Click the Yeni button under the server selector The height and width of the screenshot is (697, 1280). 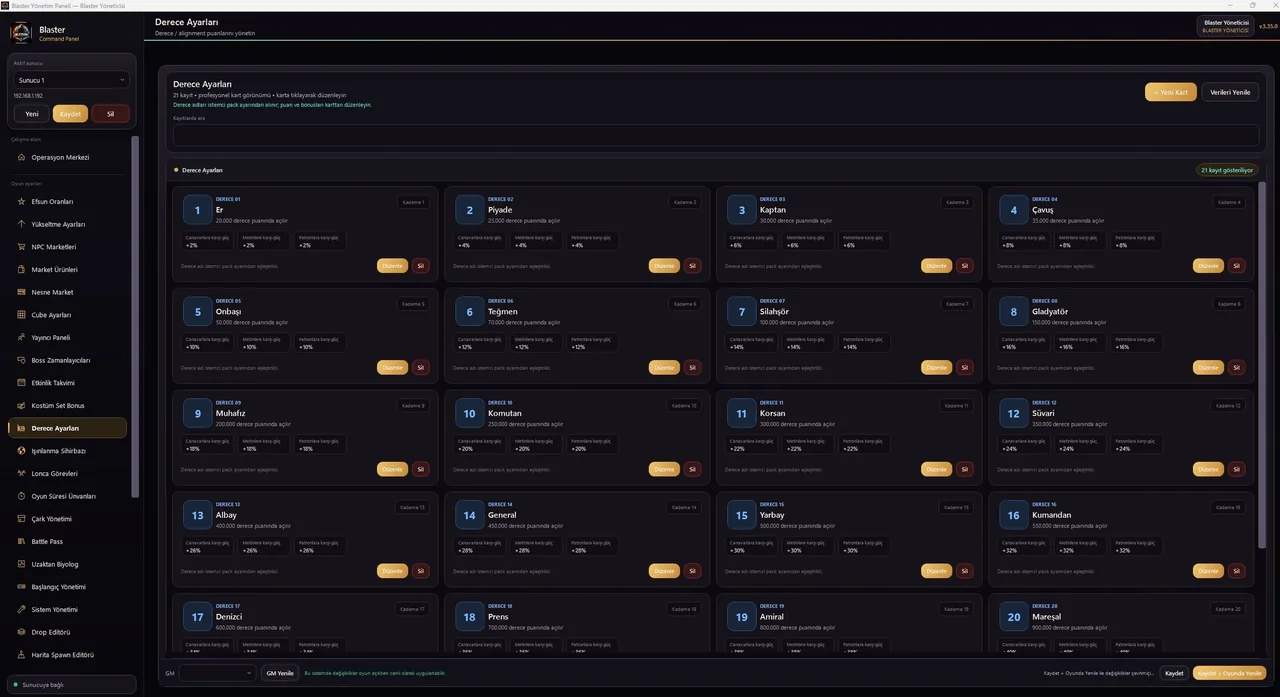coord(32,114)
